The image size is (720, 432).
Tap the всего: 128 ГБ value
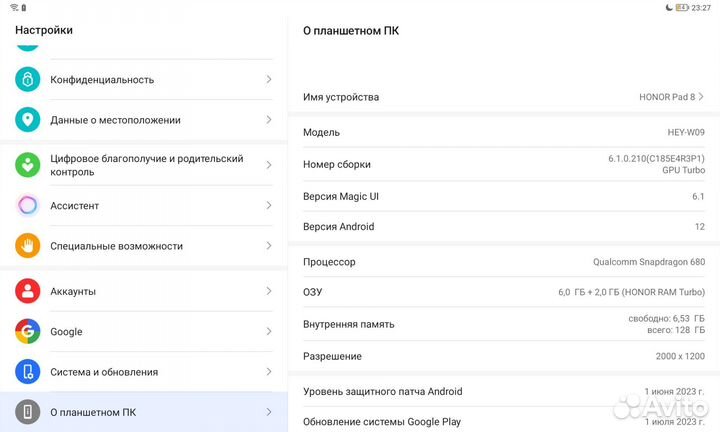point(676,330)
